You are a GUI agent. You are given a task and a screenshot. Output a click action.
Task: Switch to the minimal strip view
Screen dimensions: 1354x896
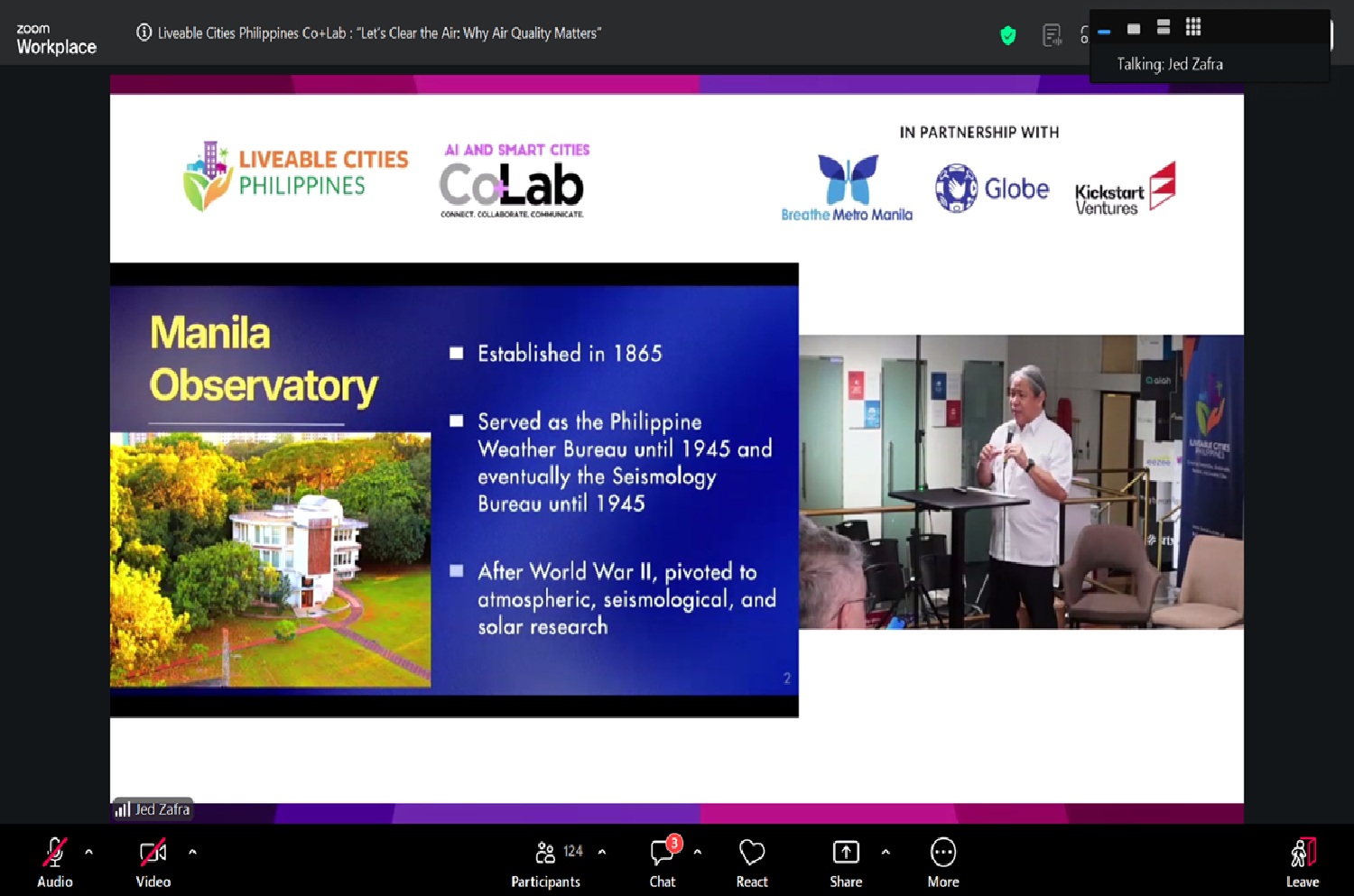1104,31
